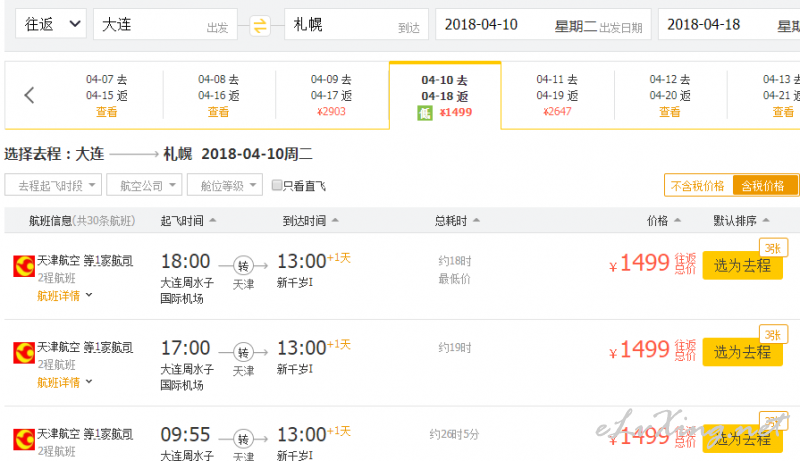The width and height of the screenshot is (800, 461).
Task: Choose 选为去程 for the 17:00 flight
Action: click(x=742, y=352)
